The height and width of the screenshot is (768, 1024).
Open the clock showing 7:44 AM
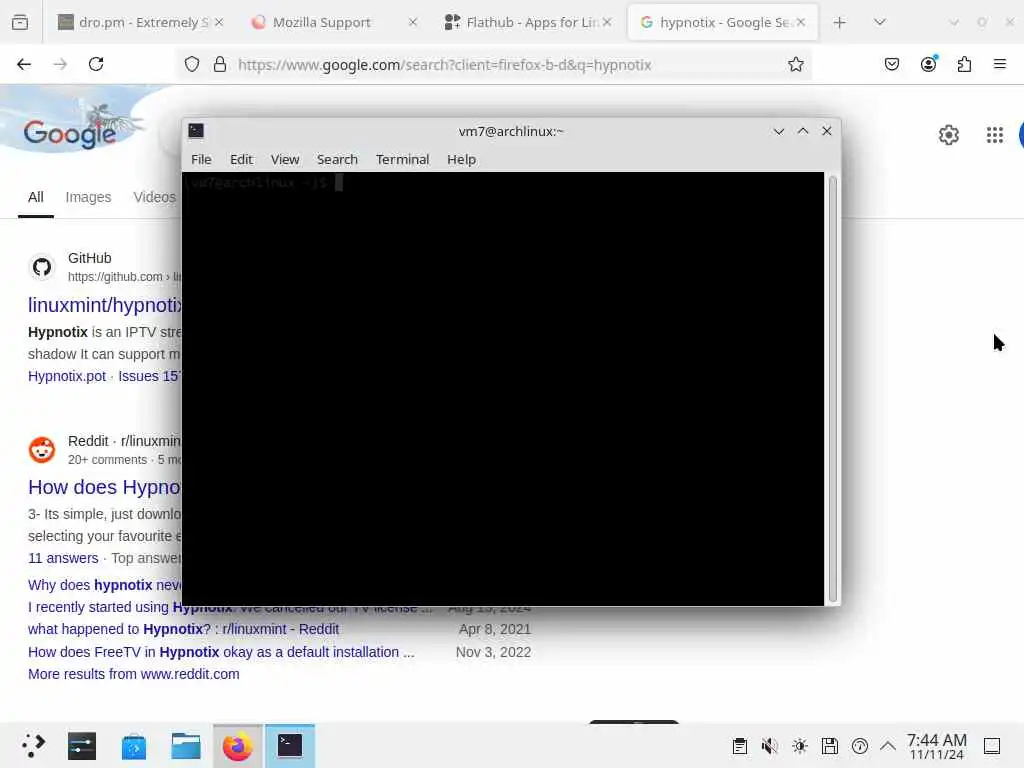tap(936, 746)
